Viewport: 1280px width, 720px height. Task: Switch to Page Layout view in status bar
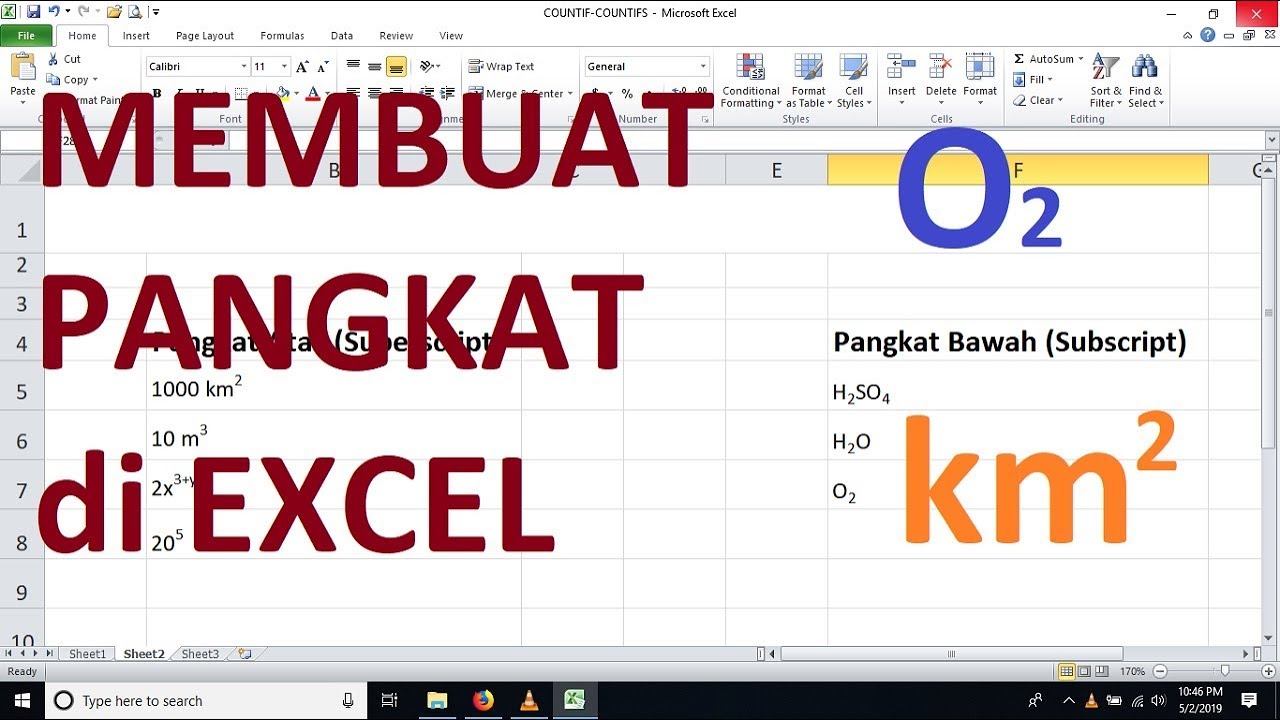1084,671
